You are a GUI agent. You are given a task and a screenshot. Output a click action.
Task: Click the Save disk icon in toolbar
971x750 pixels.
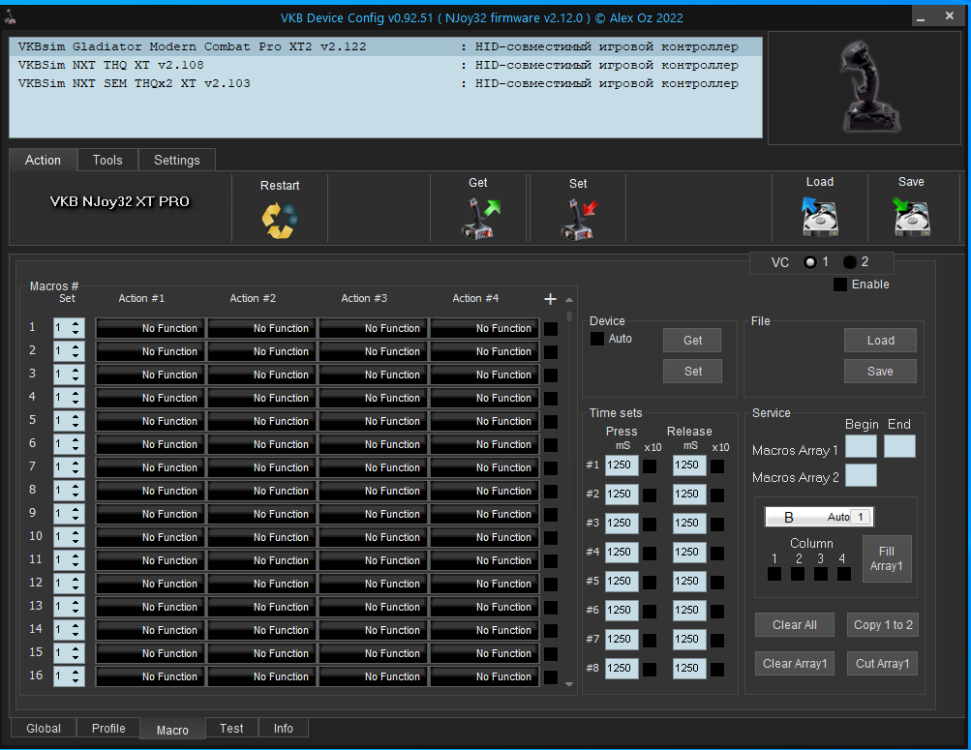tap(910, 216)
